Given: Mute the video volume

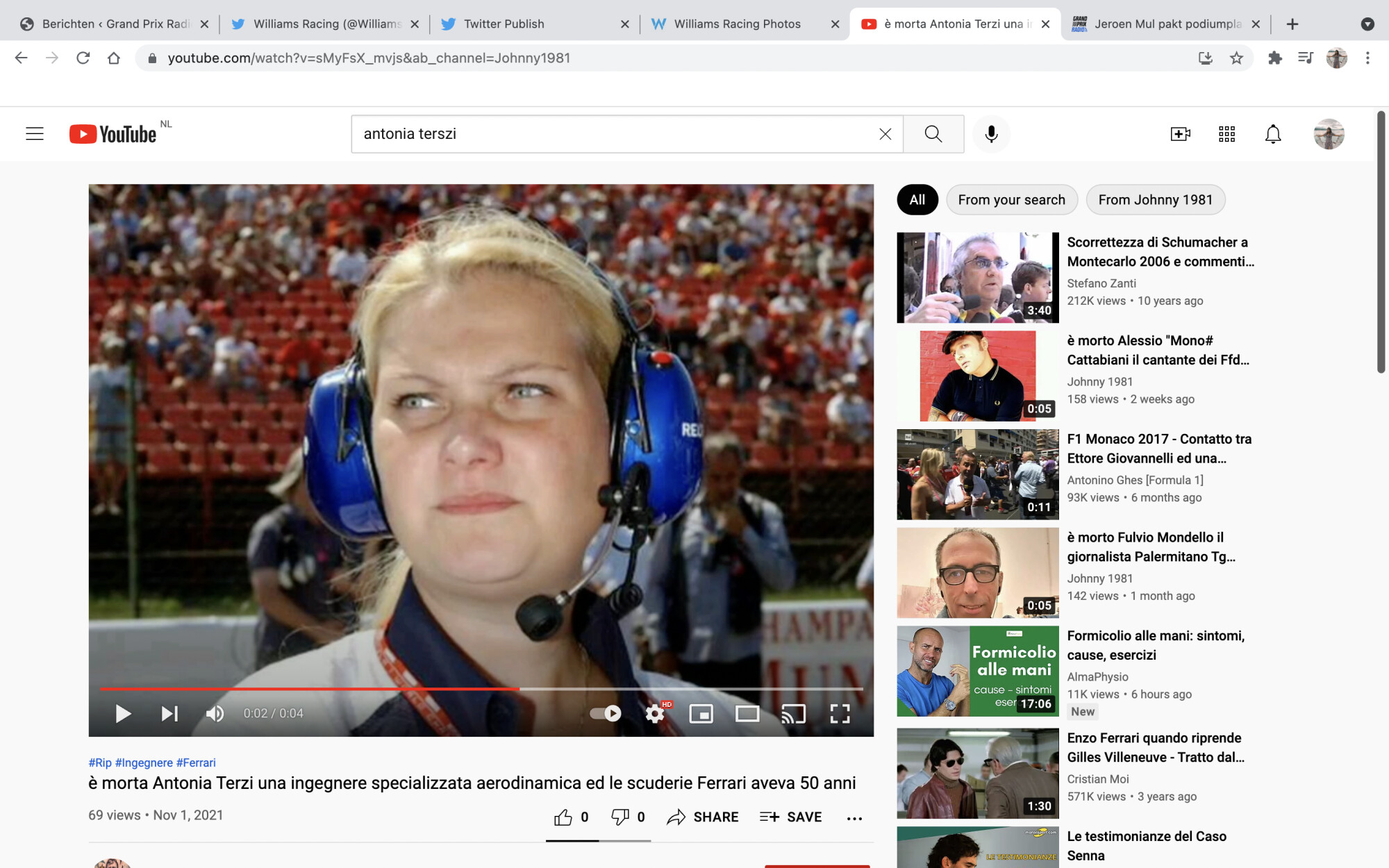Looking at the screenshot, I should click(x=215, y=713).
